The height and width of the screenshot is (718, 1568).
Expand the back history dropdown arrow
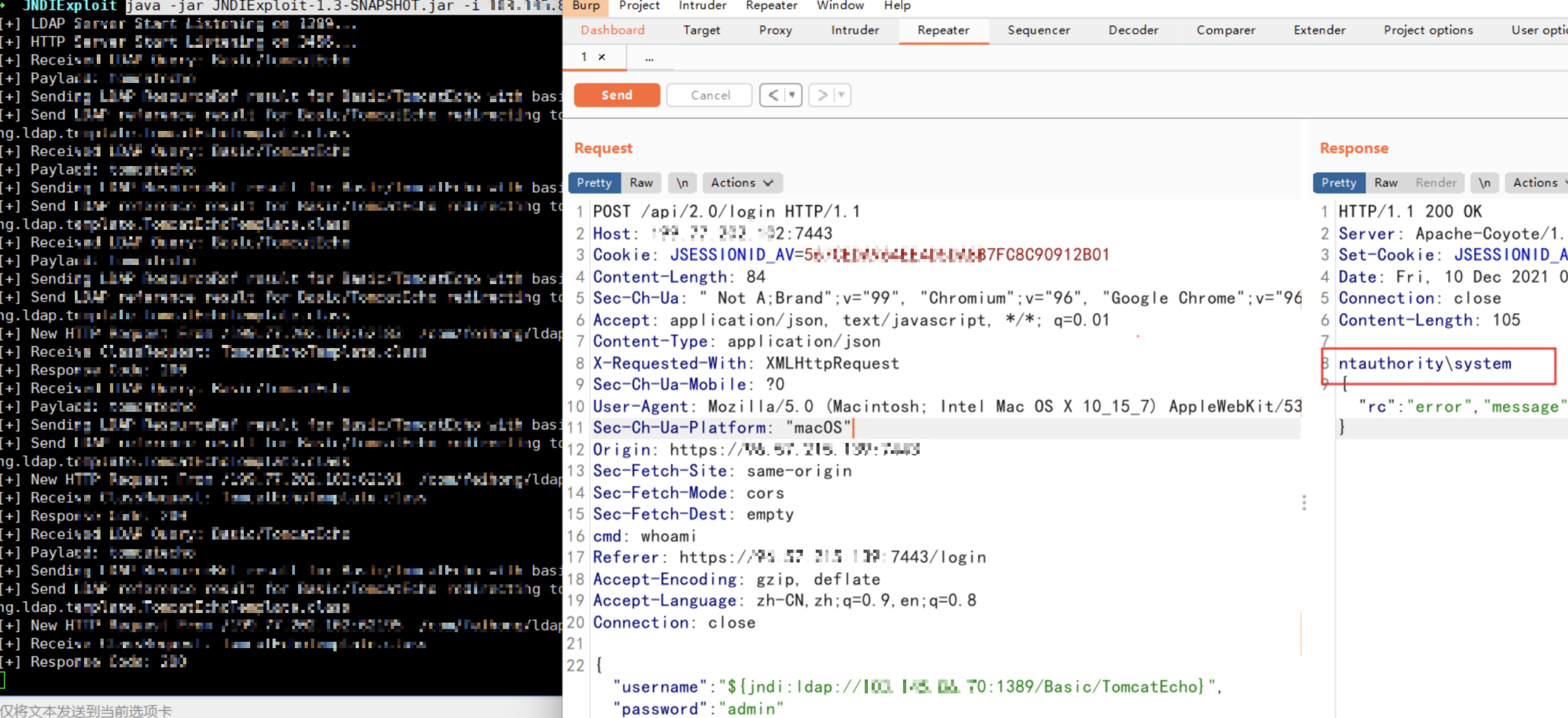coord(793,95)
